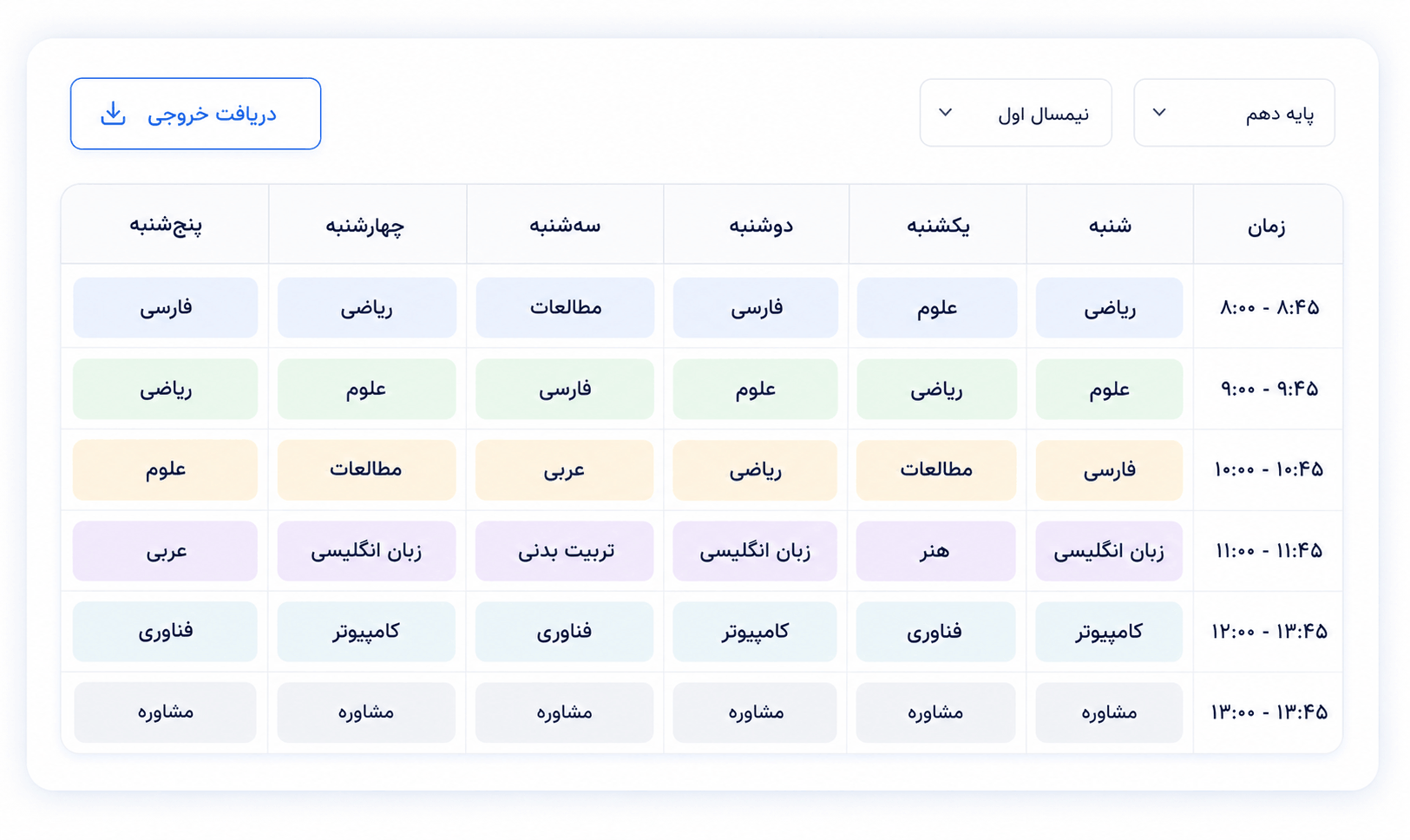Click the chevron arrow in نیمسال اول dropdown
Image resolution: width=1410 pixels, height=840 pixels.
pos(946,113)
